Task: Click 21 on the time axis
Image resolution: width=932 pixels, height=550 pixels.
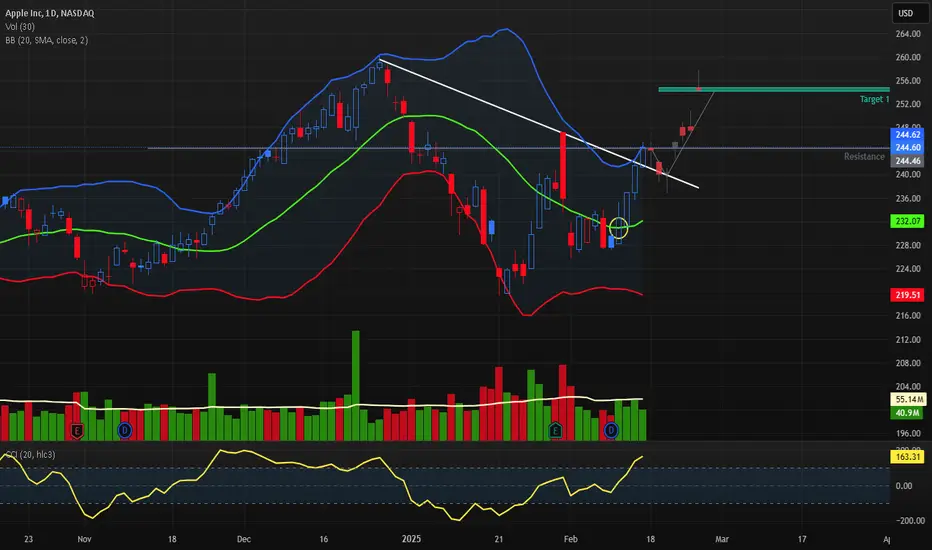Action: (x=499, y=539)
